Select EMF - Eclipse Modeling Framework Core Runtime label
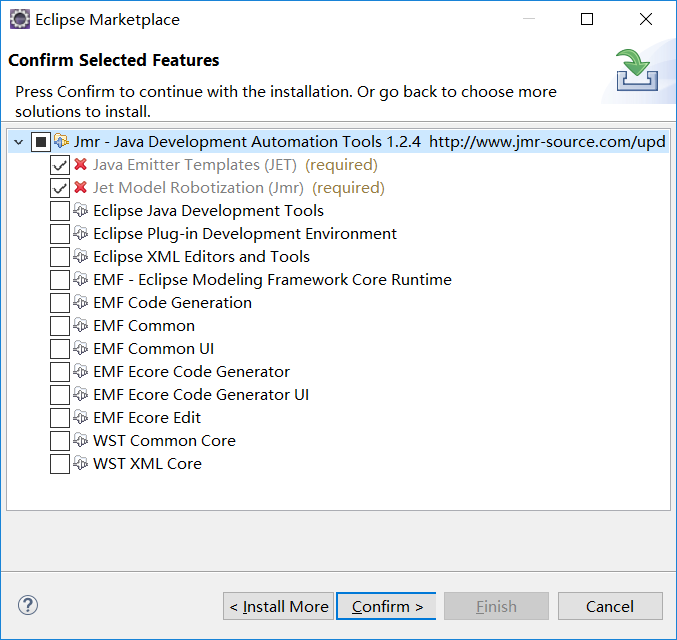Screen dimensions: 677x640 pyautogui.click(x=272, y=279)
